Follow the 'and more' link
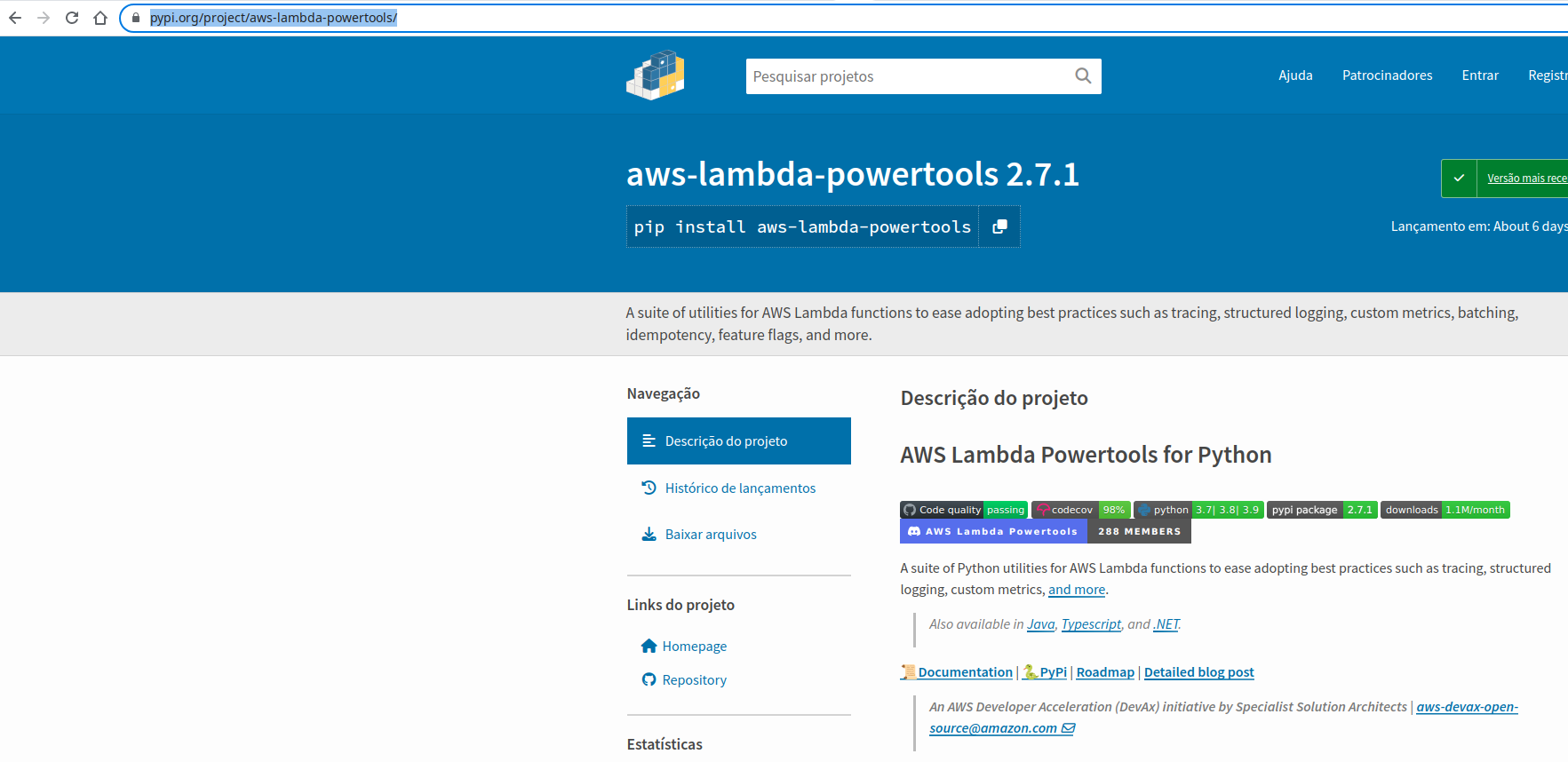 click(x=1077, y=590)
